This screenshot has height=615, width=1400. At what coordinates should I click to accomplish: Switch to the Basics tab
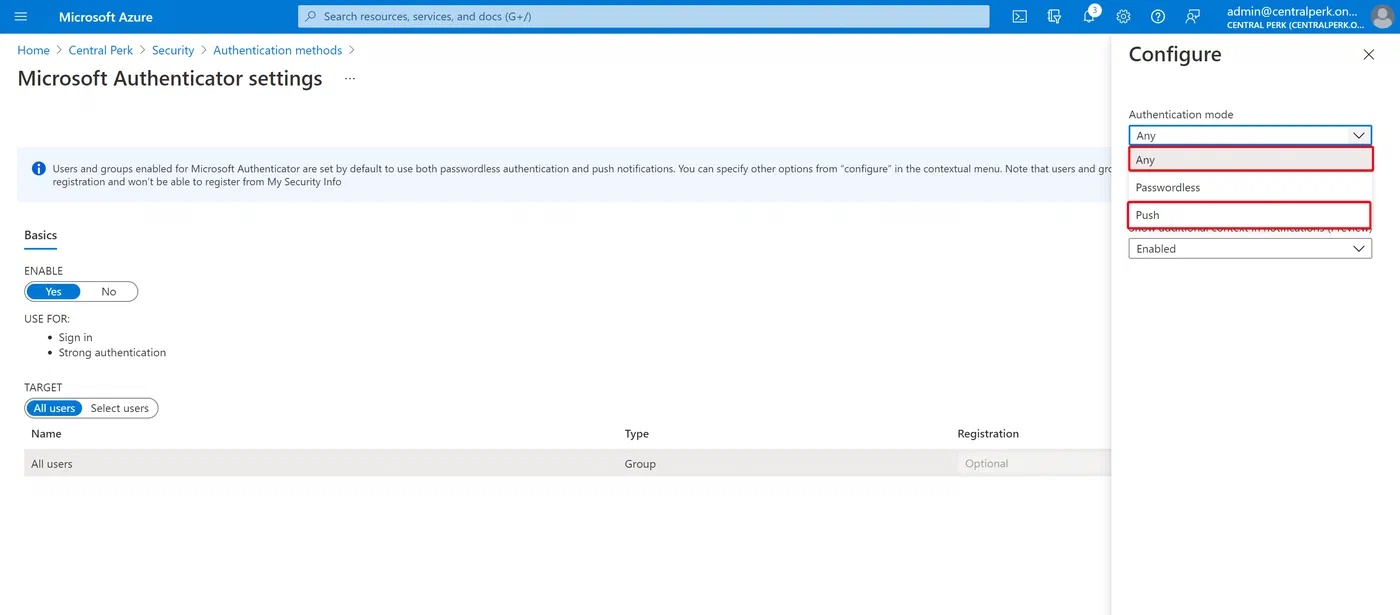coord(41,236)
